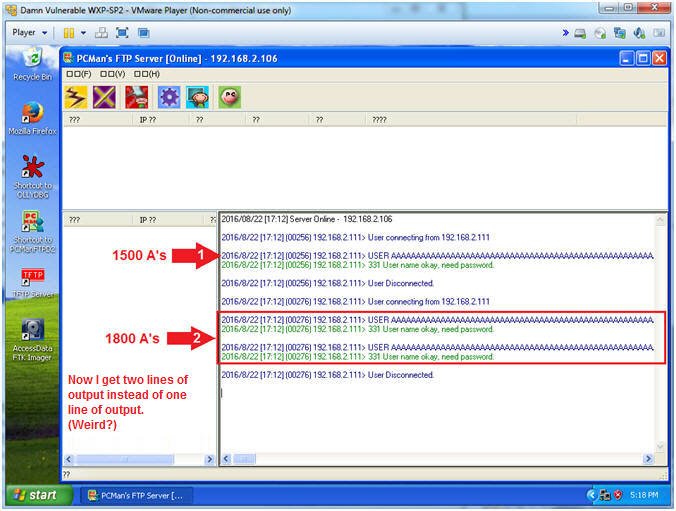Click the red security shield tray icon
Viewport: 676px width, 511px height.
point(618,495)
